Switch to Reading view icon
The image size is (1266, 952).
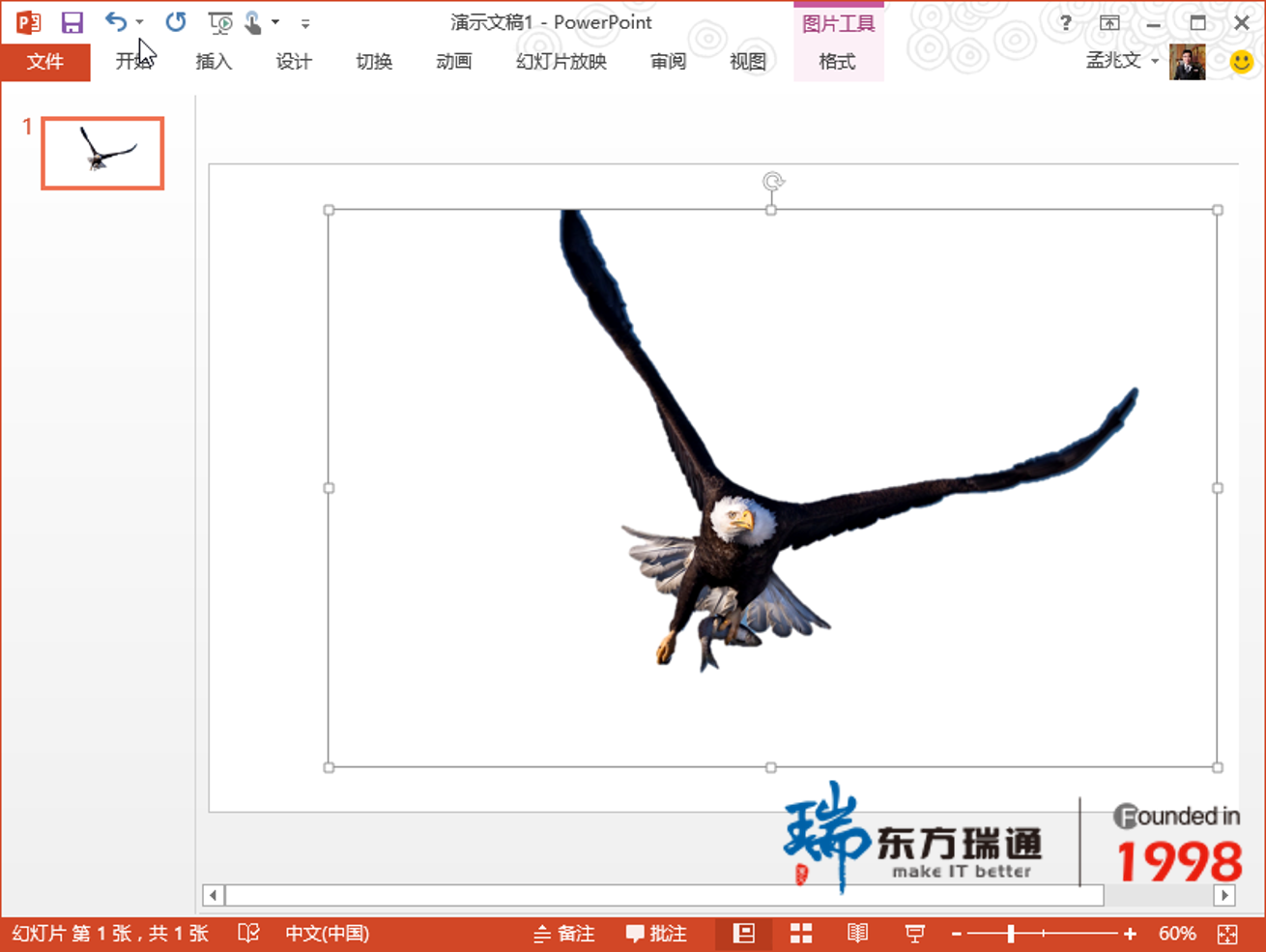point(857,933)
